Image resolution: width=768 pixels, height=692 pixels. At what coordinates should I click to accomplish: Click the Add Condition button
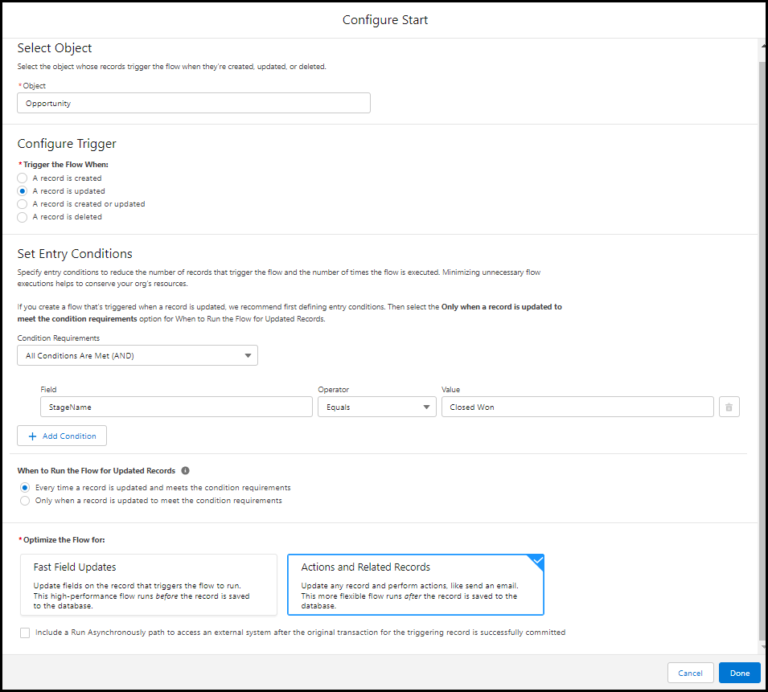[x=62, y=436]
